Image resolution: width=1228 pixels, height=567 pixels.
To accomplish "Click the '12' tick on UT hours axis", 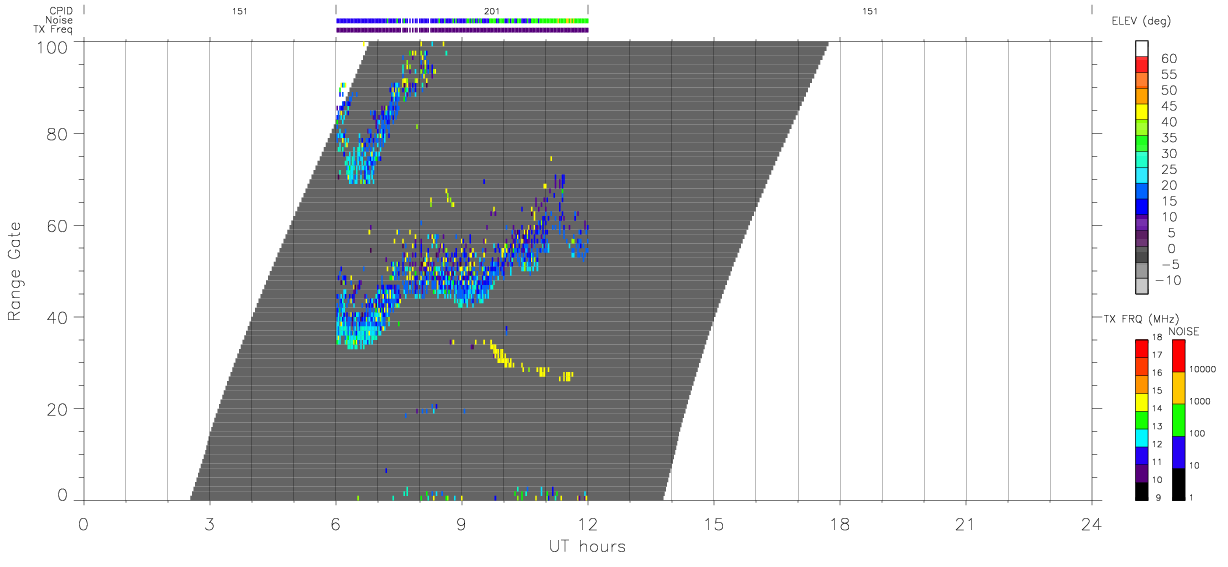I will 588,524.
